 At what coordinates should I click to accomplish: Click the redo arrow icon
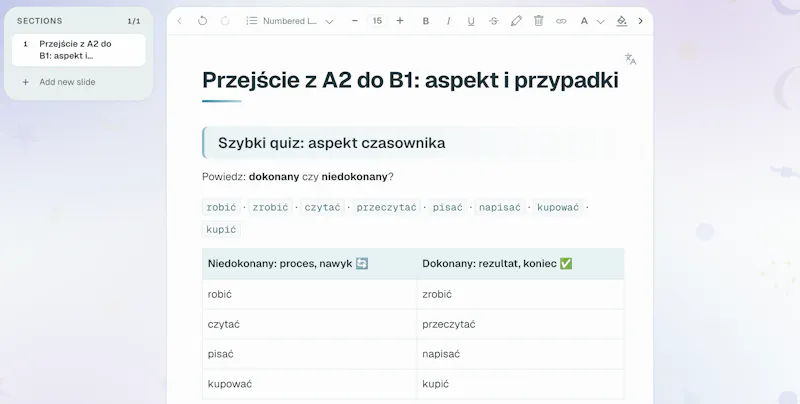coord(224,21)
